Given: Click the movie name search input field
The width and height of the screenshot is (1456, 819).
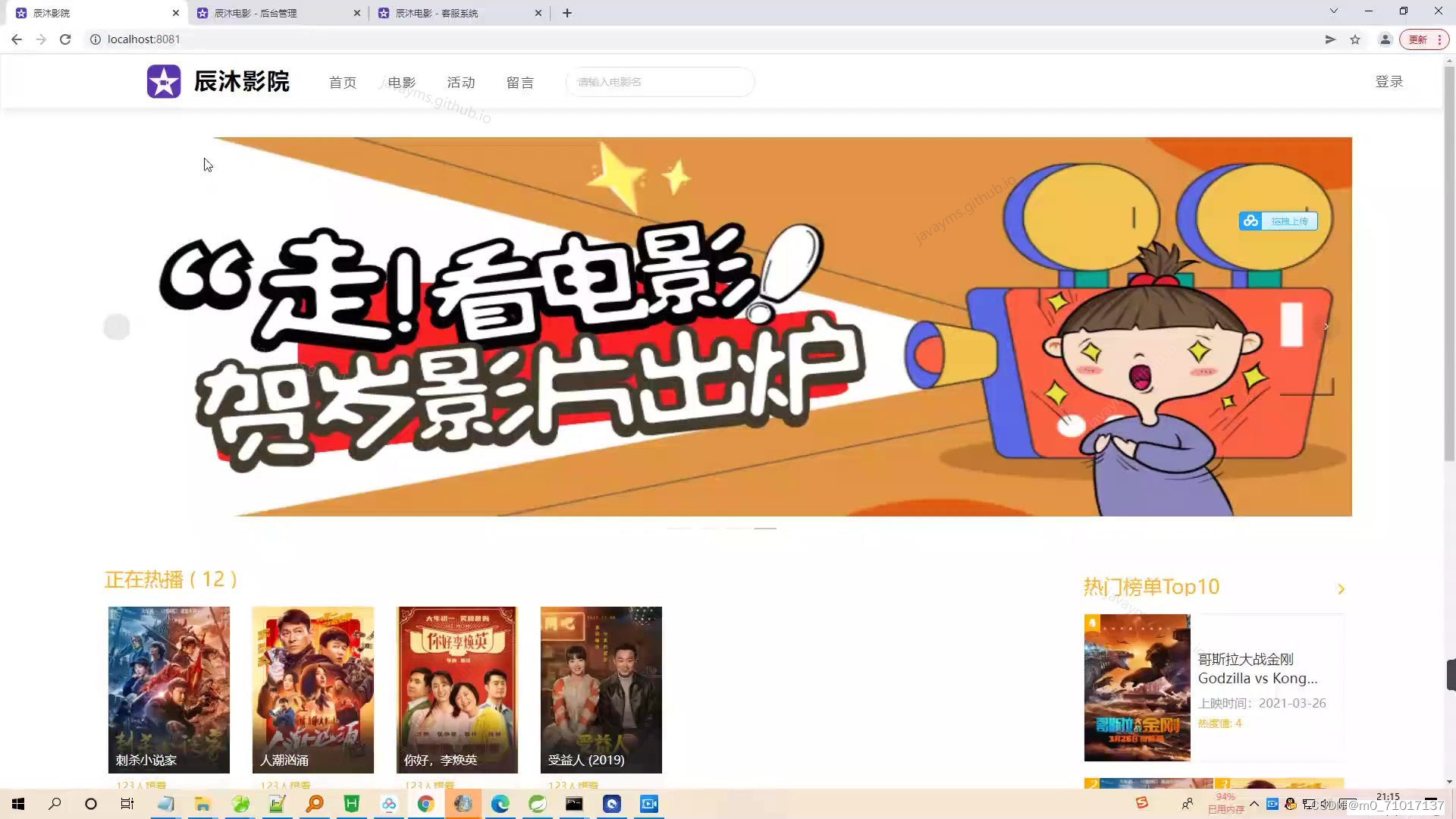Looking at the screenshot, I should [x=660, y=82].
